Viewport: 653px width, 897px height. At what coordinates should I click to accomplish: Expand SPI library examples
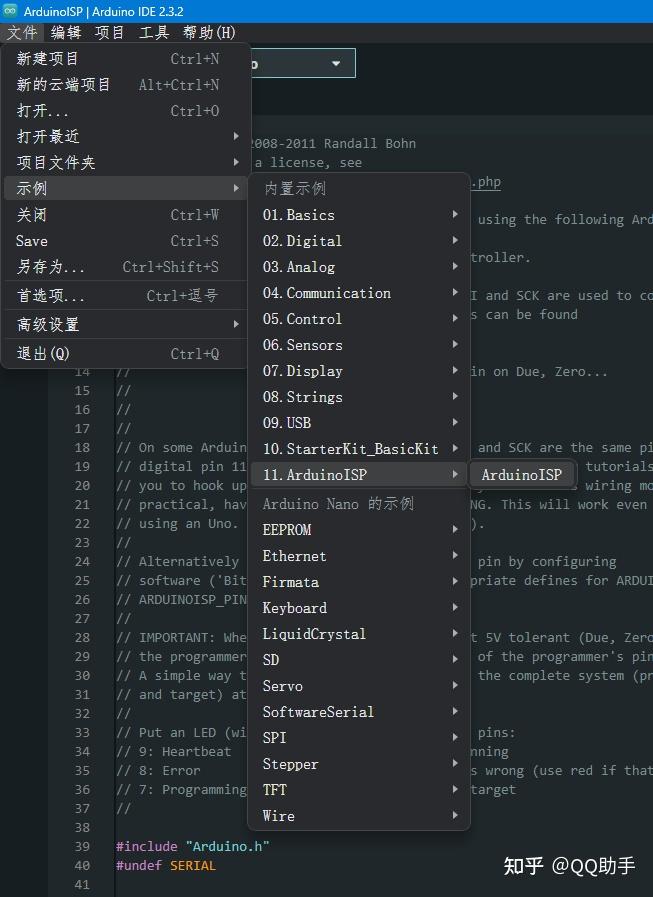[x=359, y=738]
